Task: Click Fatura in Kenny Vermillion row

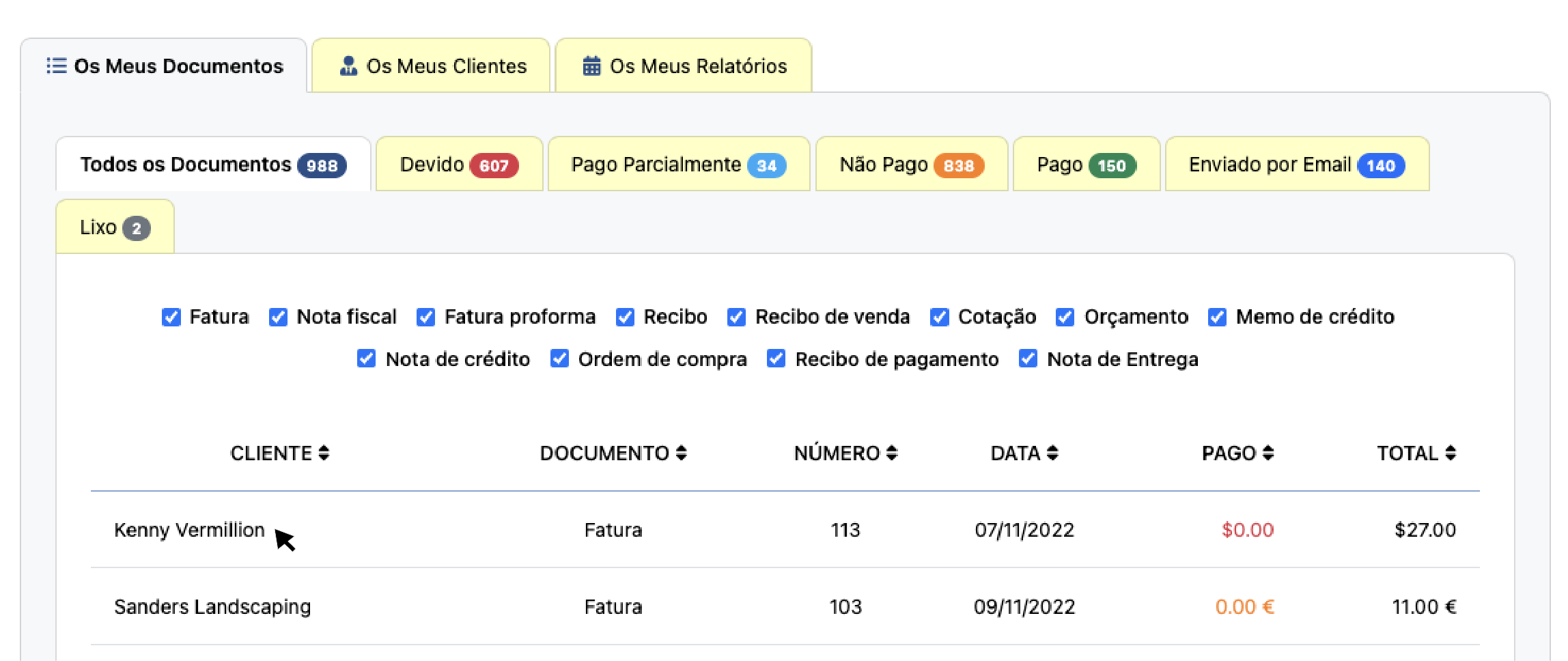Action: [613, 530]
